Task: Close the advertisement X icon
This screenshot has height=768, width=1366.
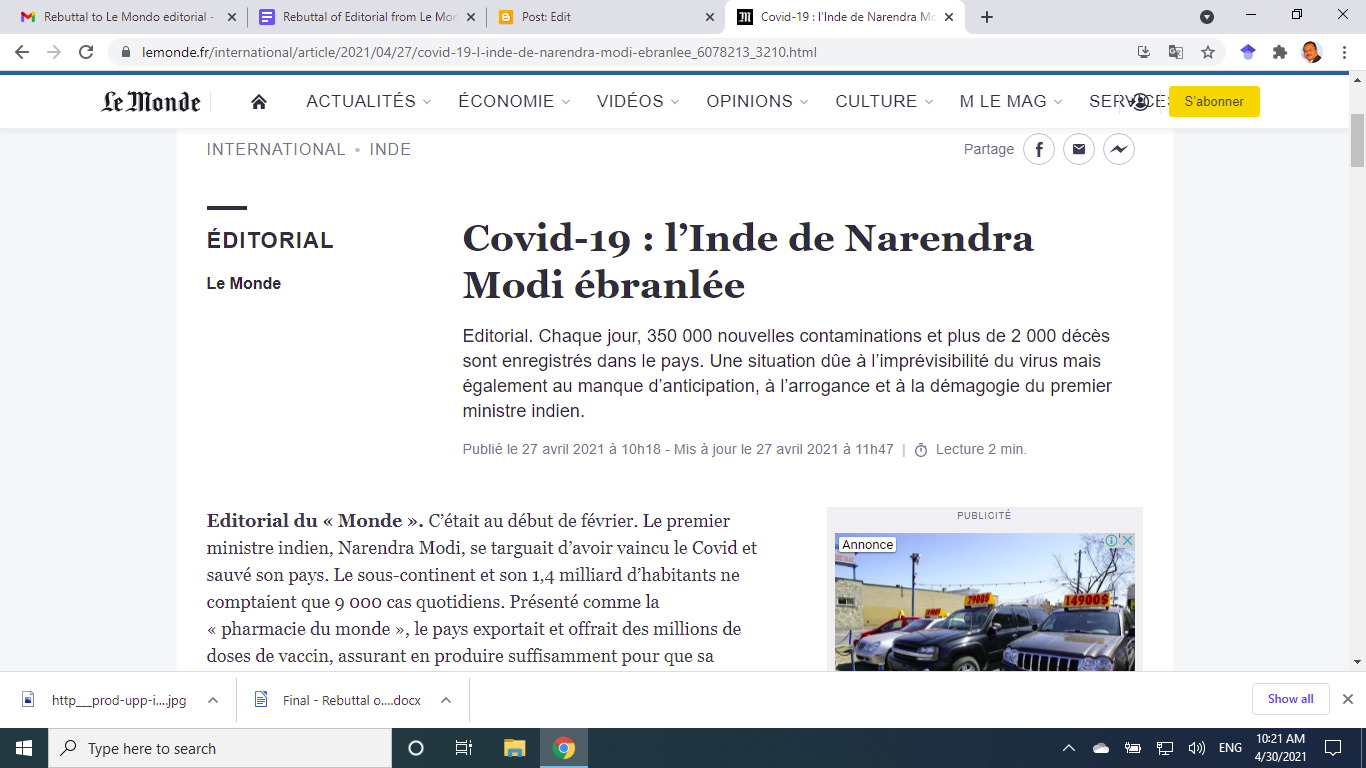Action: point(1127,541)
